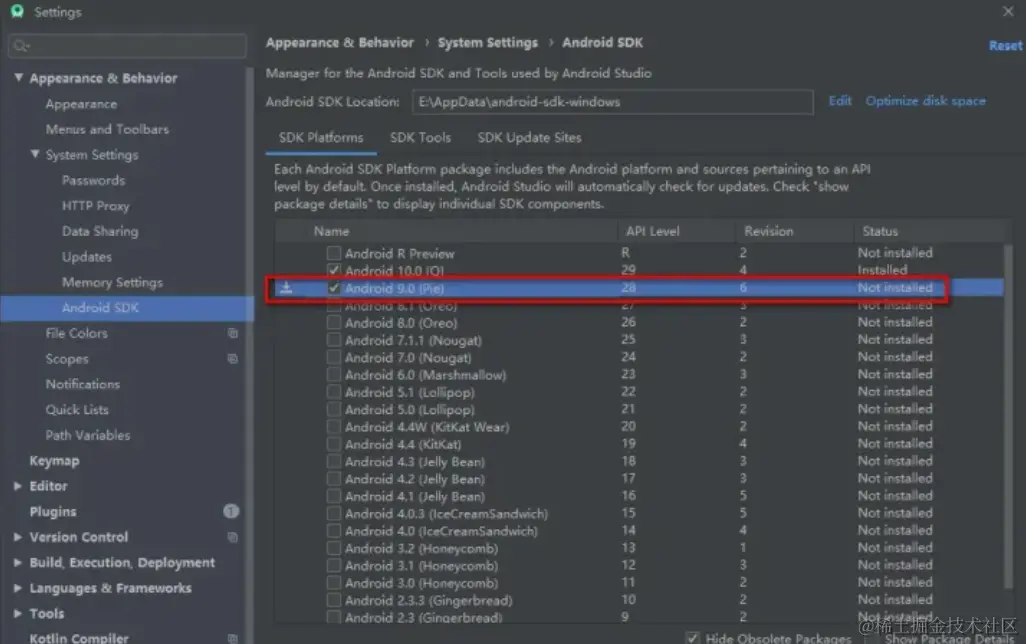Image resolution: width=1026 pixels, height=644 pixels.
Task: Select the Android 4.3 (Jelly Bean) row
Action: coord(639,461)
